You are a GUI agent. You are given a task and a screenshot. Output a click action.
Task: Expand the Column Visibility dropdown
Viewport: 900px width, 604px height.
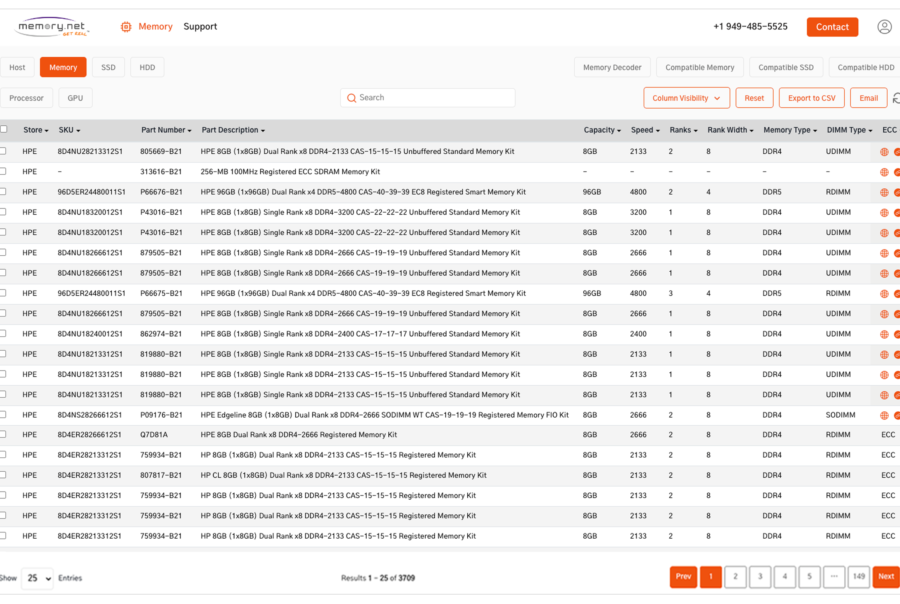pos(686,98)
